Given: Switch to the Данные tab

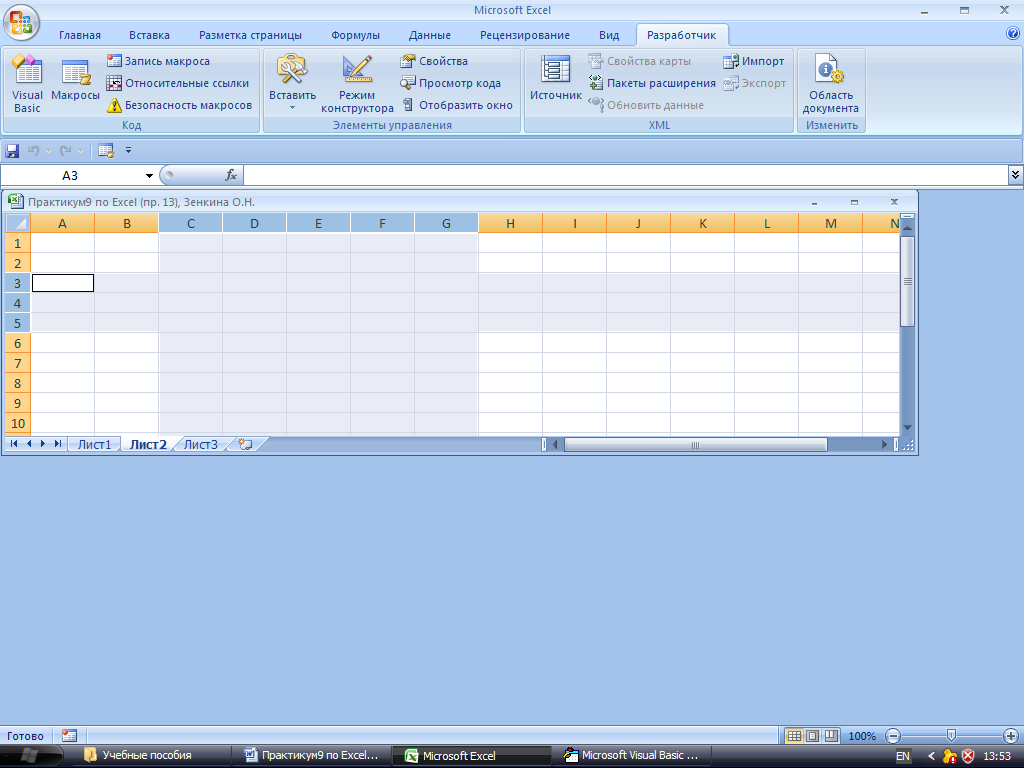Looking at the screenshot, I should click(x=430, y=35).
